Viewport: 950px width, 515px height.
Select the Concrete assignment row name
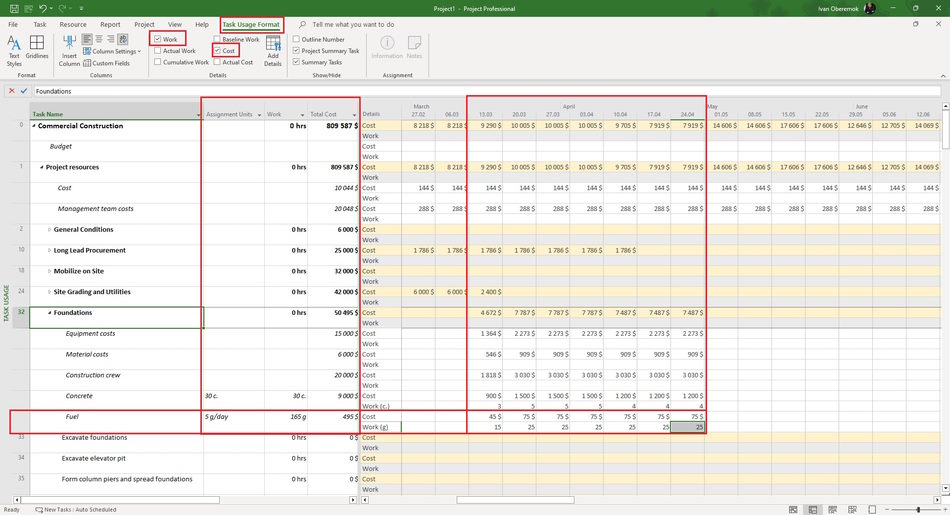pyautogui.click(x=79, y=396)
